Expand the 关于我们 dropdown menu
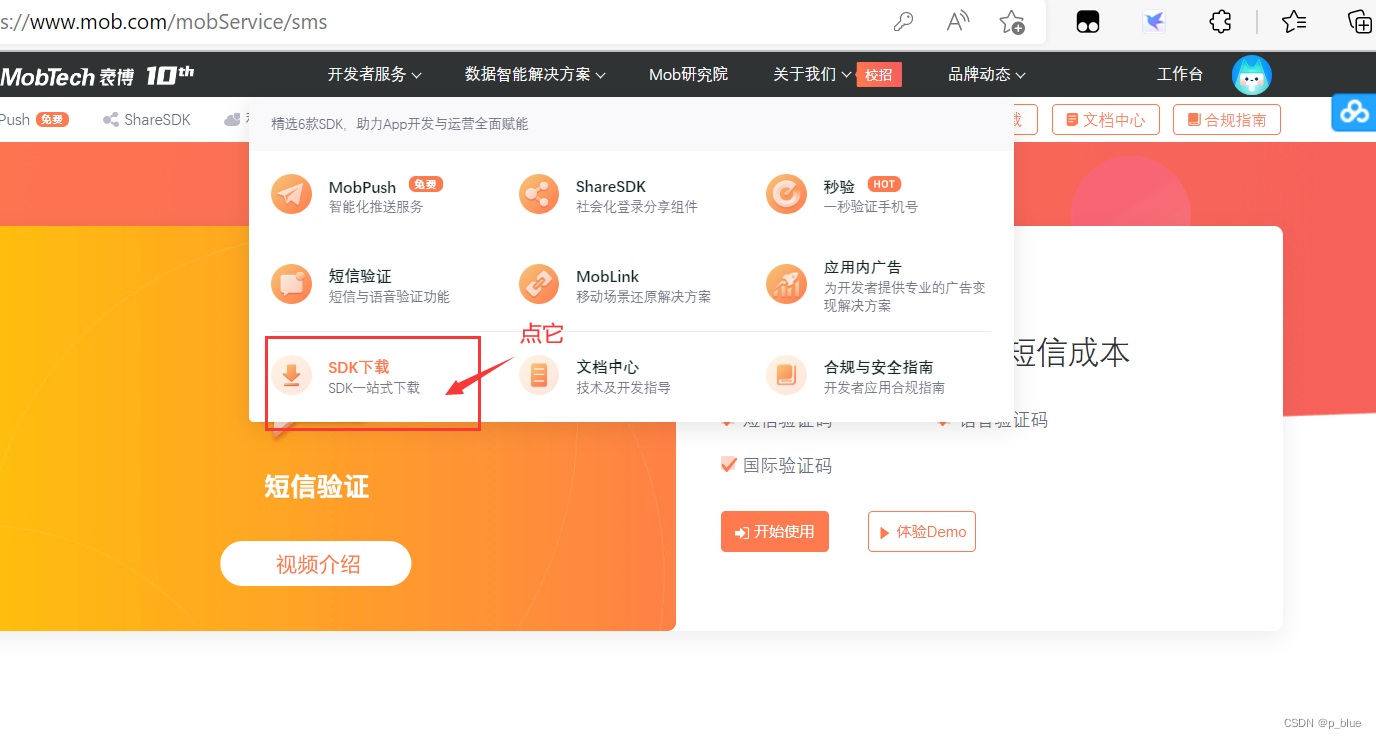 coord(812,74)
